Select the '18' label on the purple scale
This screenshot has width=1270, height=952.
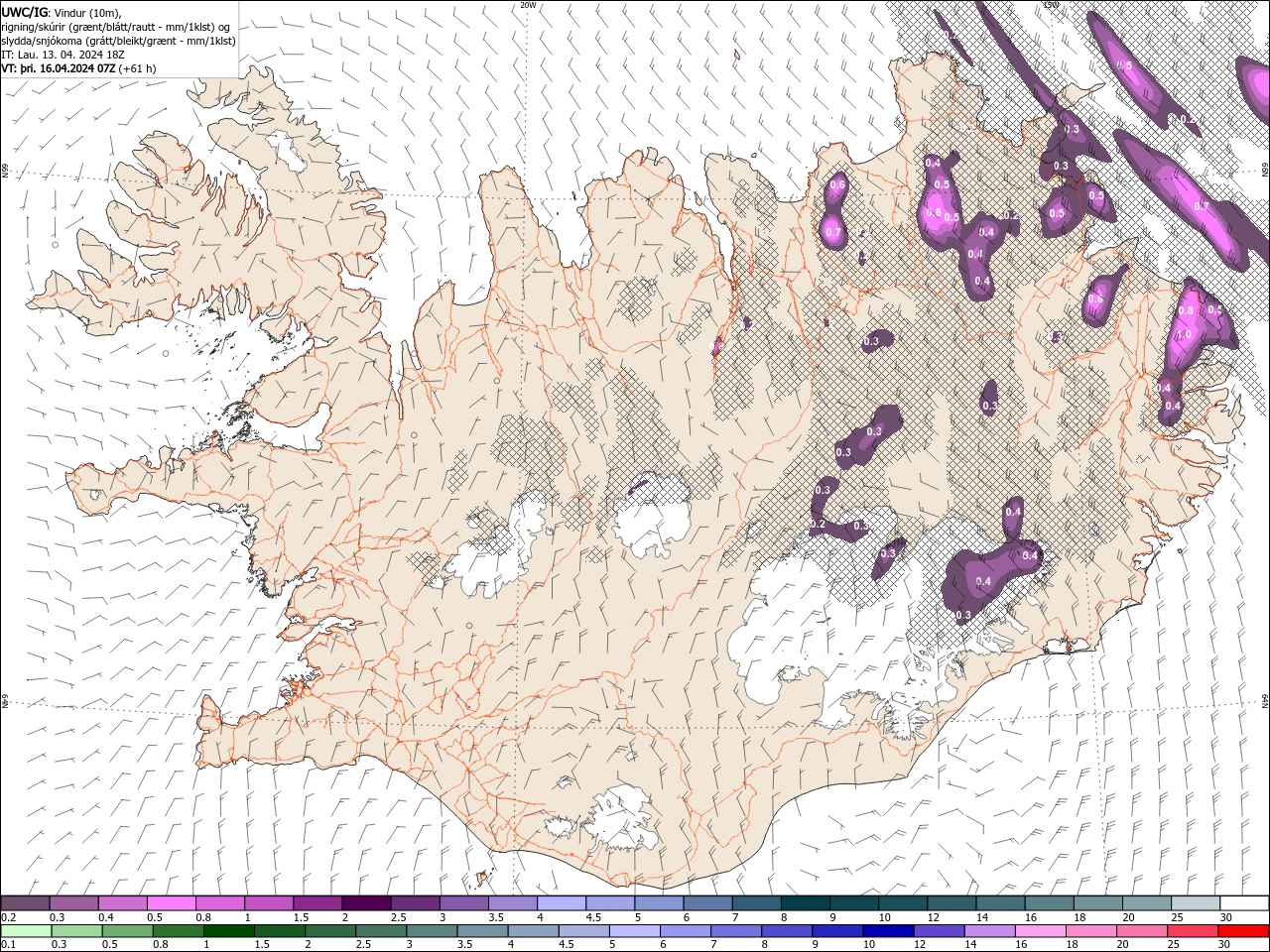[x=1079, y=917]
